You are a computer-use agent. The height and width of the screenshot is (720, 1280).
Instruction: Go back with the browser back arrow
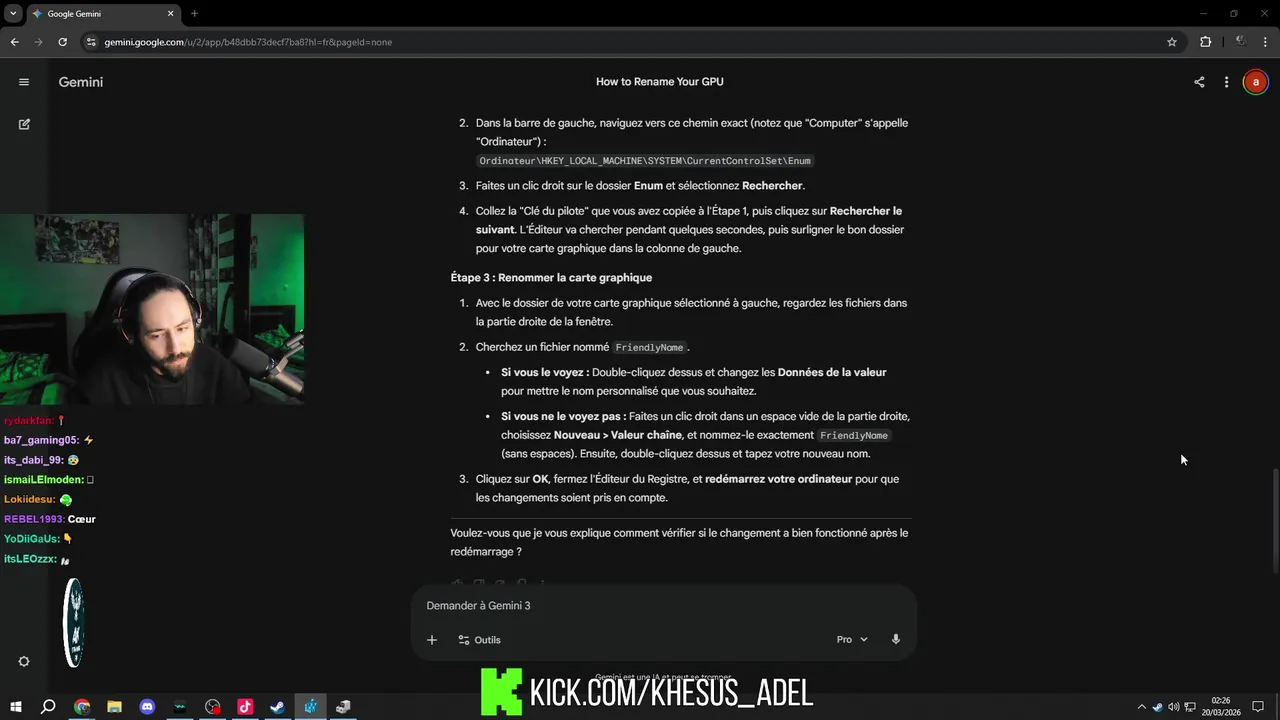click(14, 42)
